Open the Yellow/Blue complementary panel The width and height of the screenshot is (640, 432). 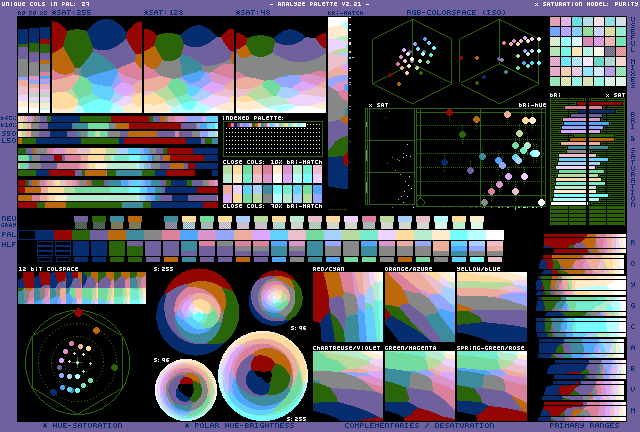(491, 308)
